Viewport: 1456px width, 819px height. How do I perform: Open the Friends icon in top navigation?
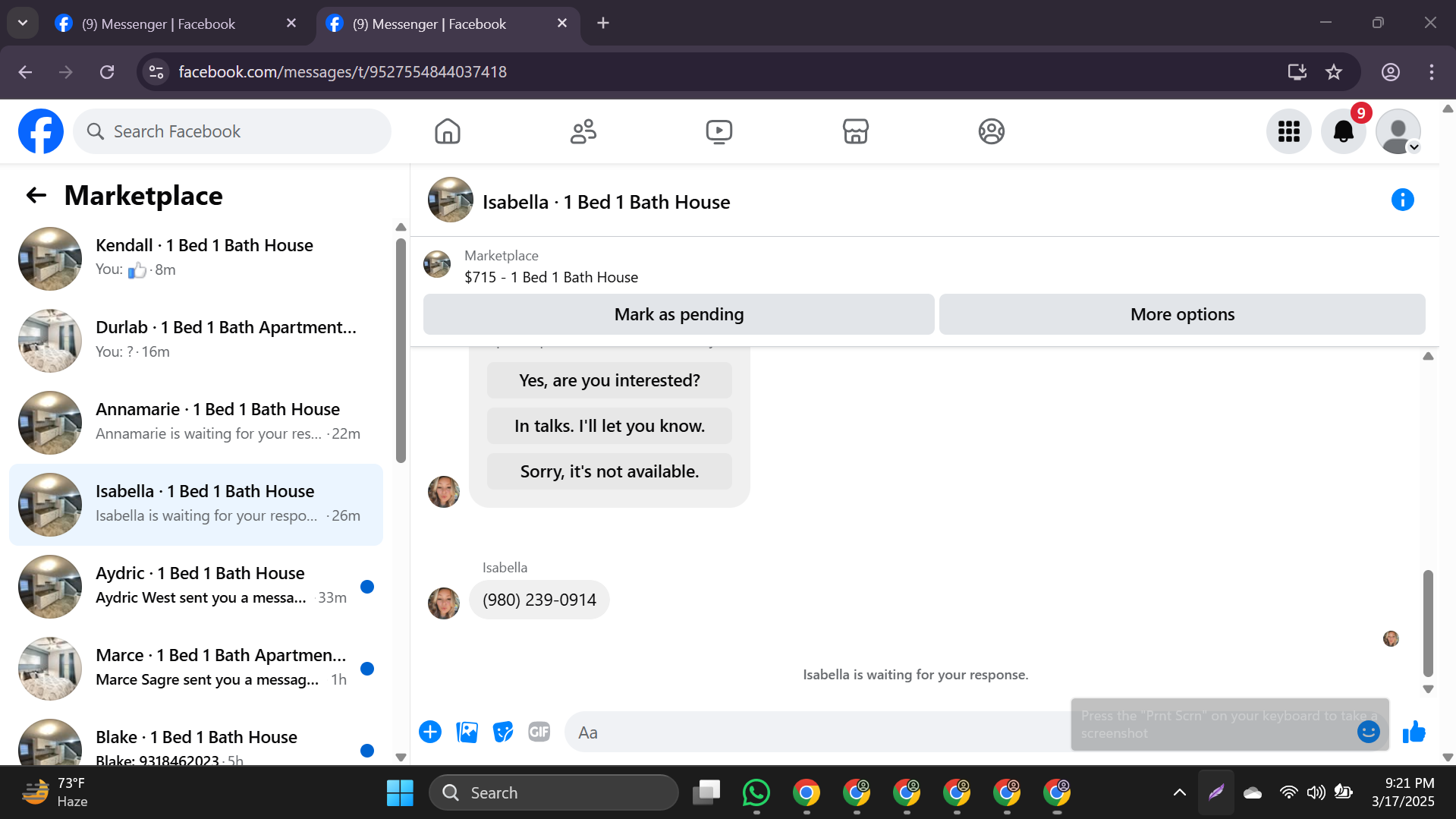point(583,131)
